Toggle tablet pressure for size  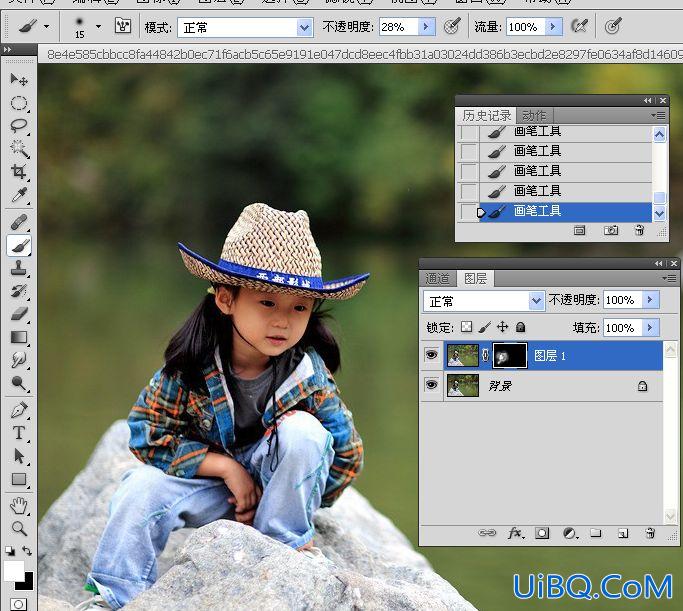[613, 26]
